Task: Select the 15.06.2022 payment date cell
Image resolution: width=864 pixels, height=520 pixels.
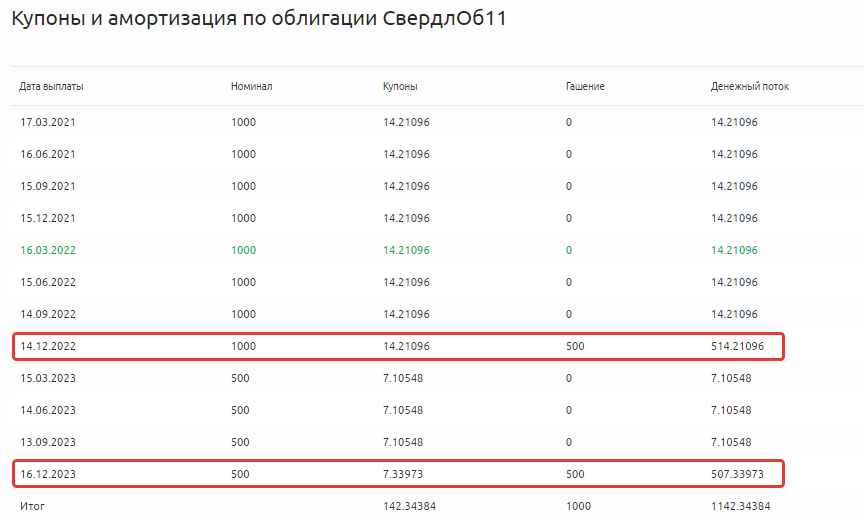Action: 48,282
